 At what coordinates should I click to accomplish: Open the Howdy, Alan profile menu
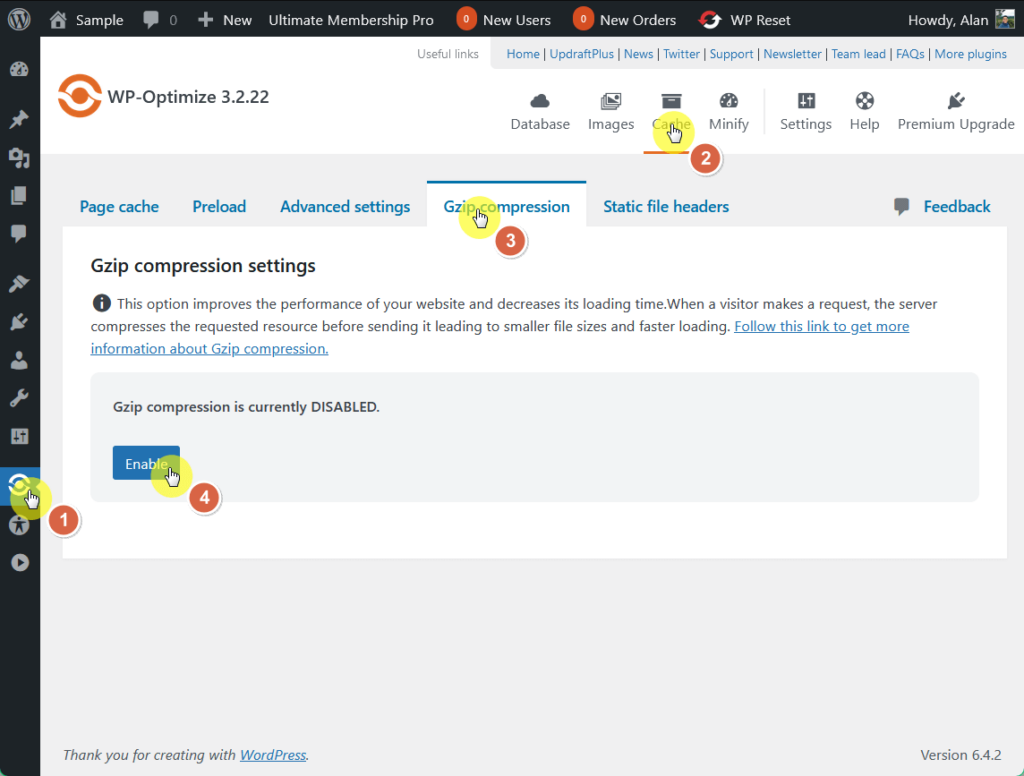coord(961,20)
